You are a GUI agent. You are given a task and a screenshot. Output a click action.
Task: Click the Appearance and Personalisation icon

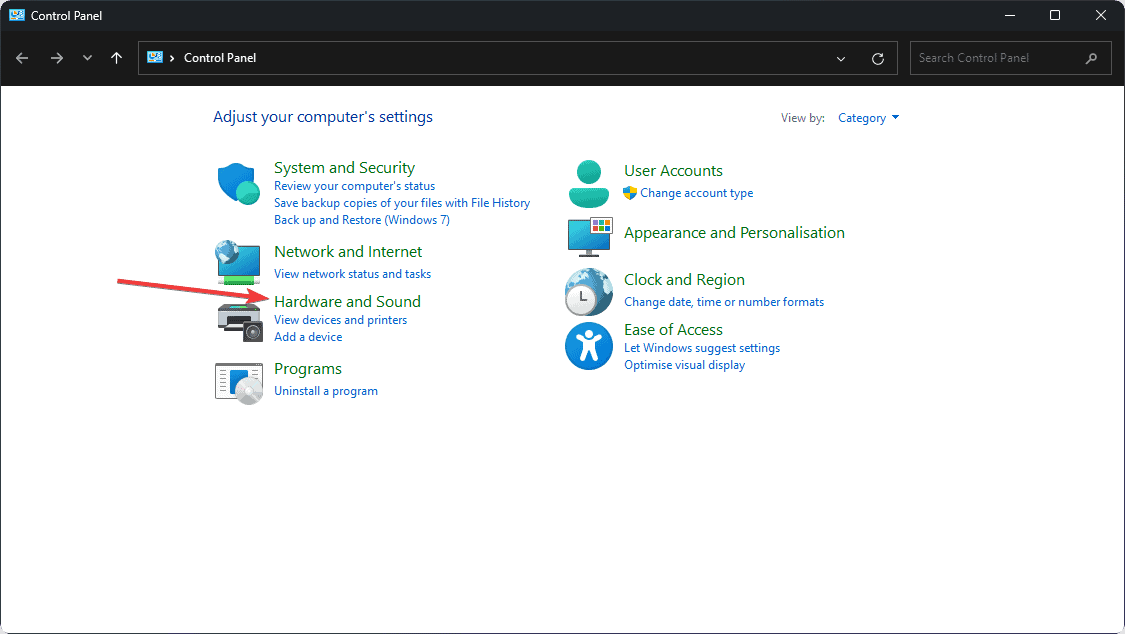pos(589,238)
